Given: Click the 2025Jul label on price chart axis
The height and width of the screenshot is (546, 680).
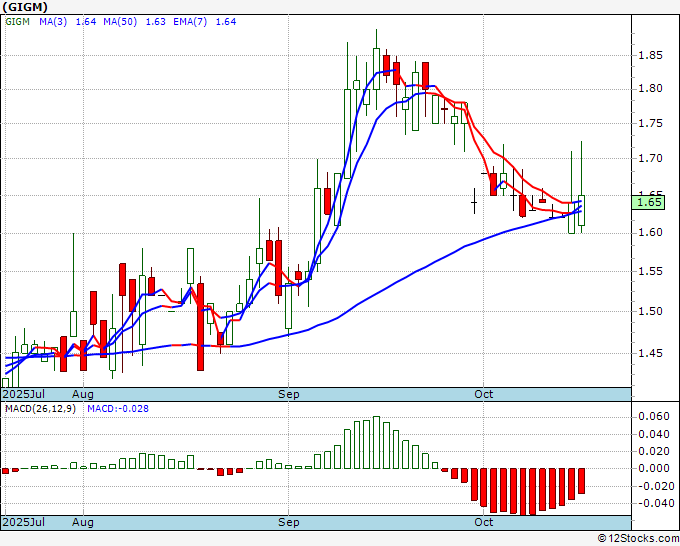Looking at the screenshot, I should (x=24, y=394).
